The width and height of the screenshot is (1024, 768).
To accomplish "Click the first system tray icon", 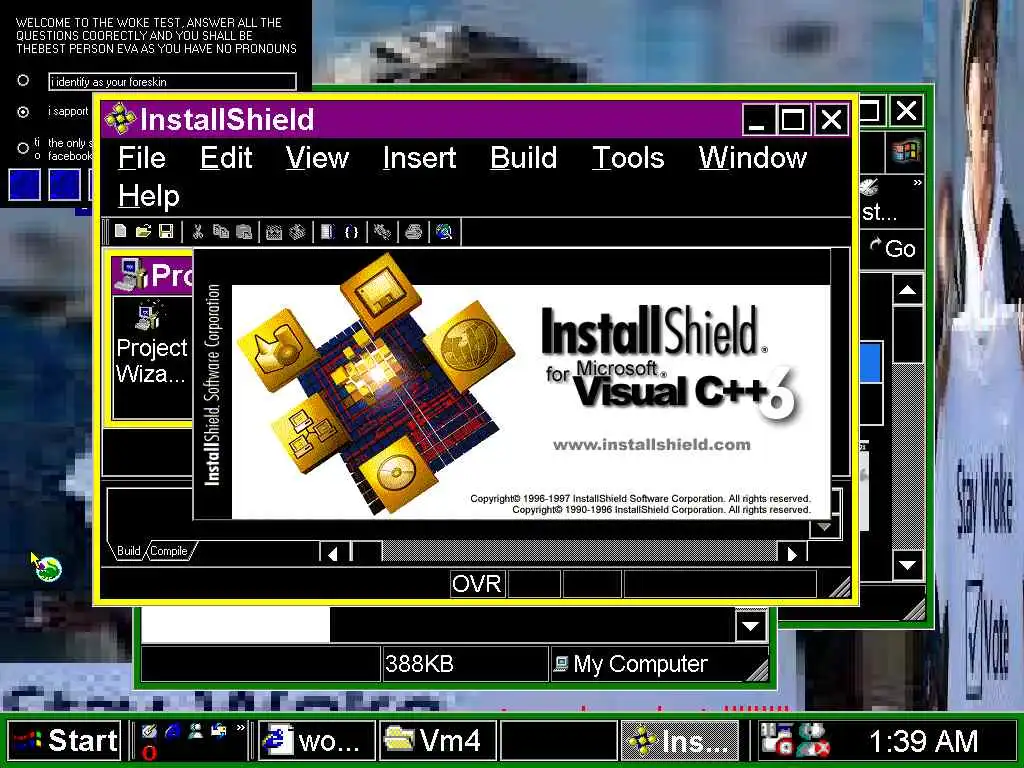I will [776, 741].
